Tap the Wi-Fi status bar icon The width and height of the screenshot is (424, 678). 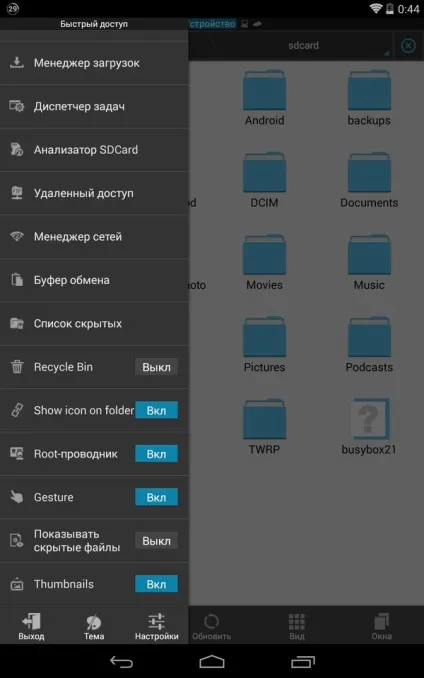(x=376, y=8)
